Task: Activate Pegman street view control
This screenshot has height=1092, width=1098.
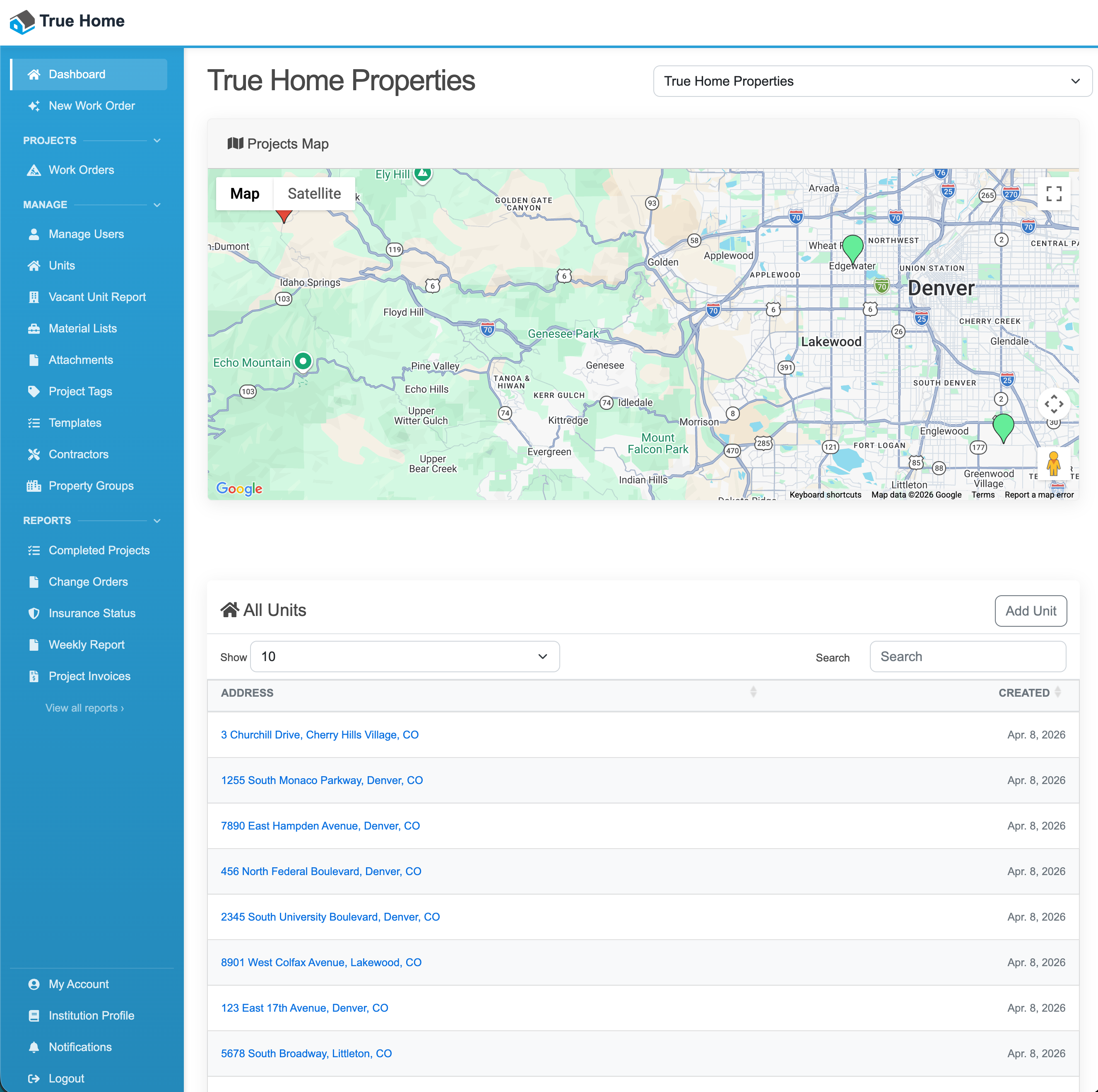Action: coord(1054,463)
